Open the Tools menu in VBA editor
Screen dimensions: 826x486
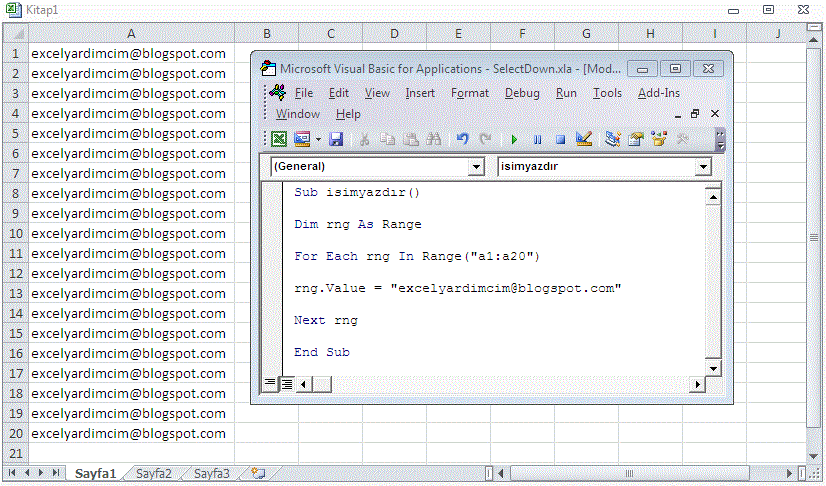607,93
